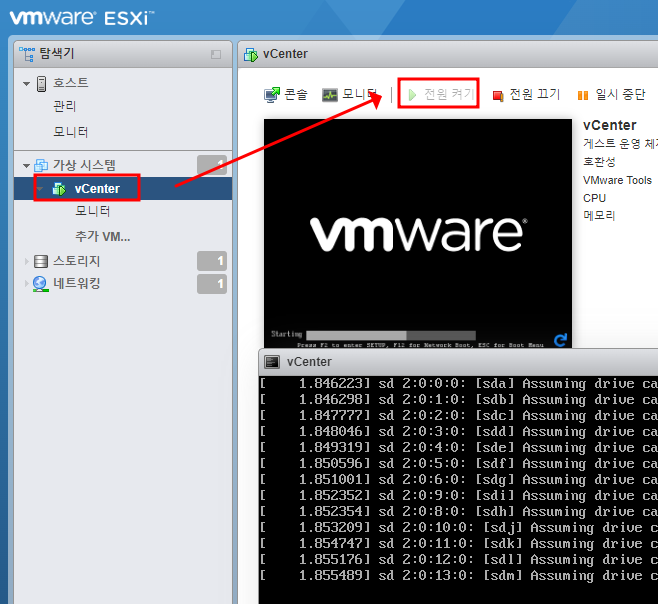Click the console line containing "[sdm]"
The height and width of the screenshot is (604, 658).
pyautogui.click(x=459, y=575)
